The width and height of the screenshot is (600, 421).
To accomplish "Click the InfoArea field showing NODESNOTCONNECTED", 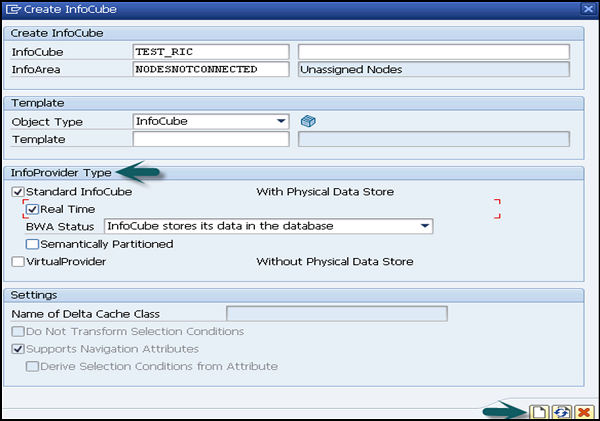I will [210, 69].
